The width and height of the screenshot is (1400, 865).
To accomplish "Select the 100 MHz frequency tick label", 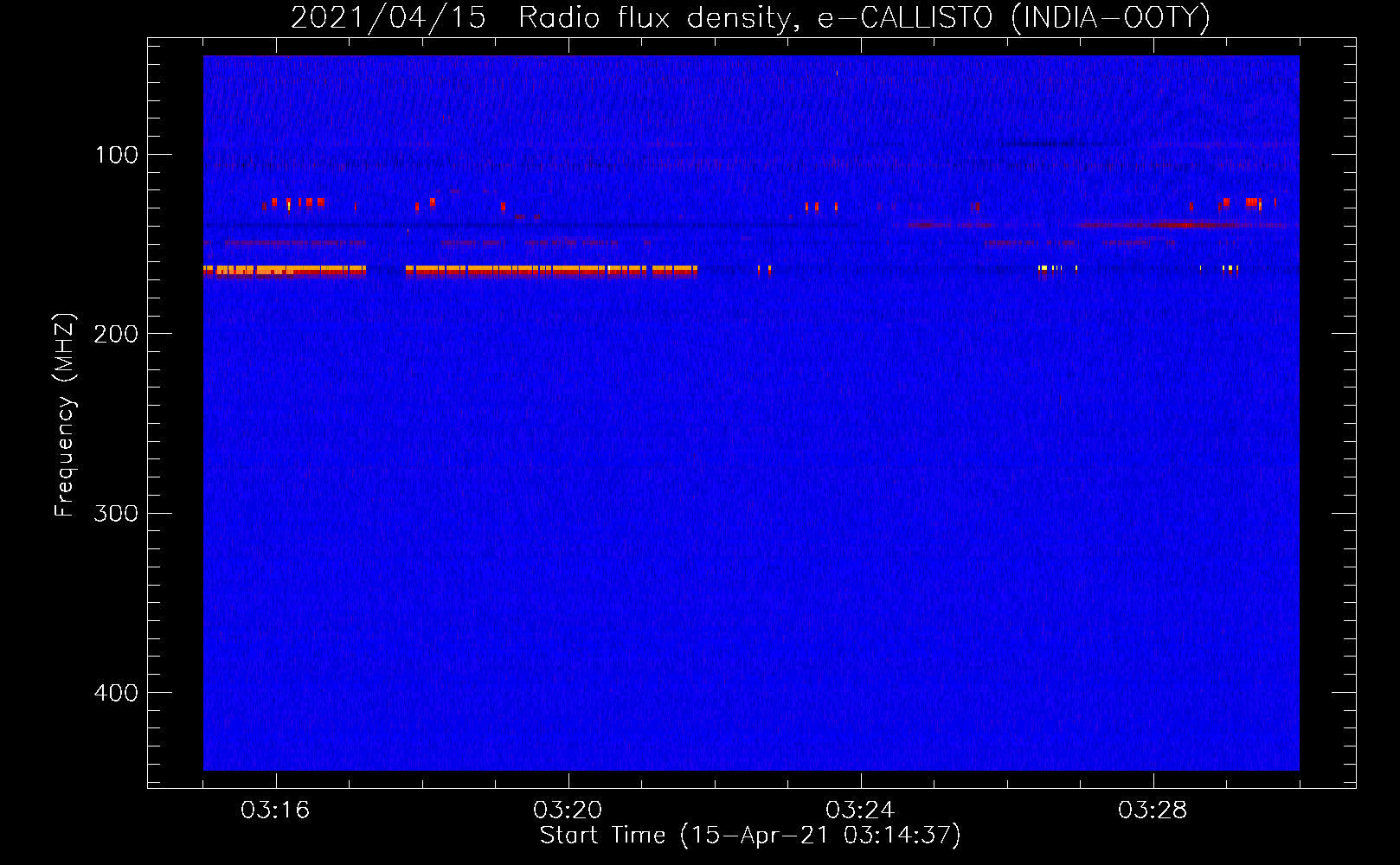I will (x=117, y=155).
